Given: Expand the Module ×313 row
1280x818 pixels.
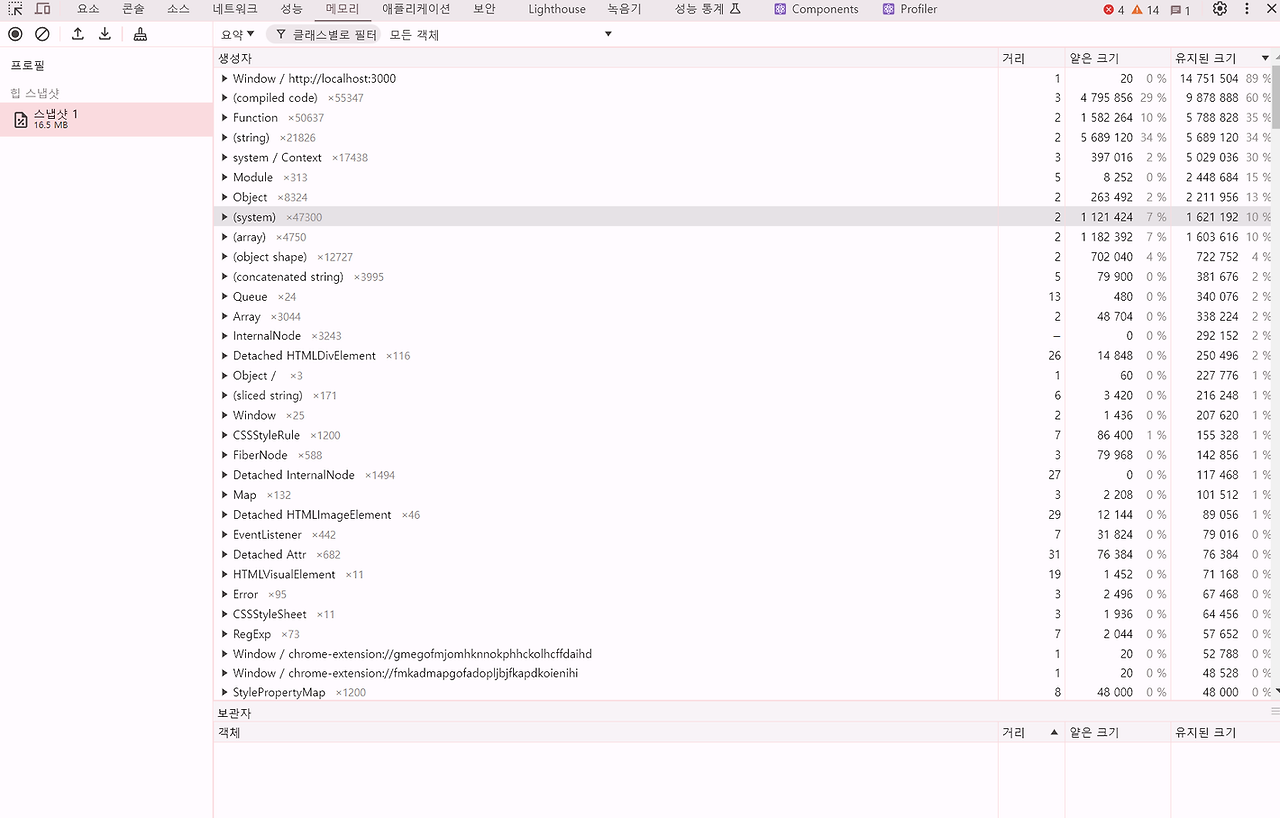Looking at the screenshot, I should coord(224,177).
